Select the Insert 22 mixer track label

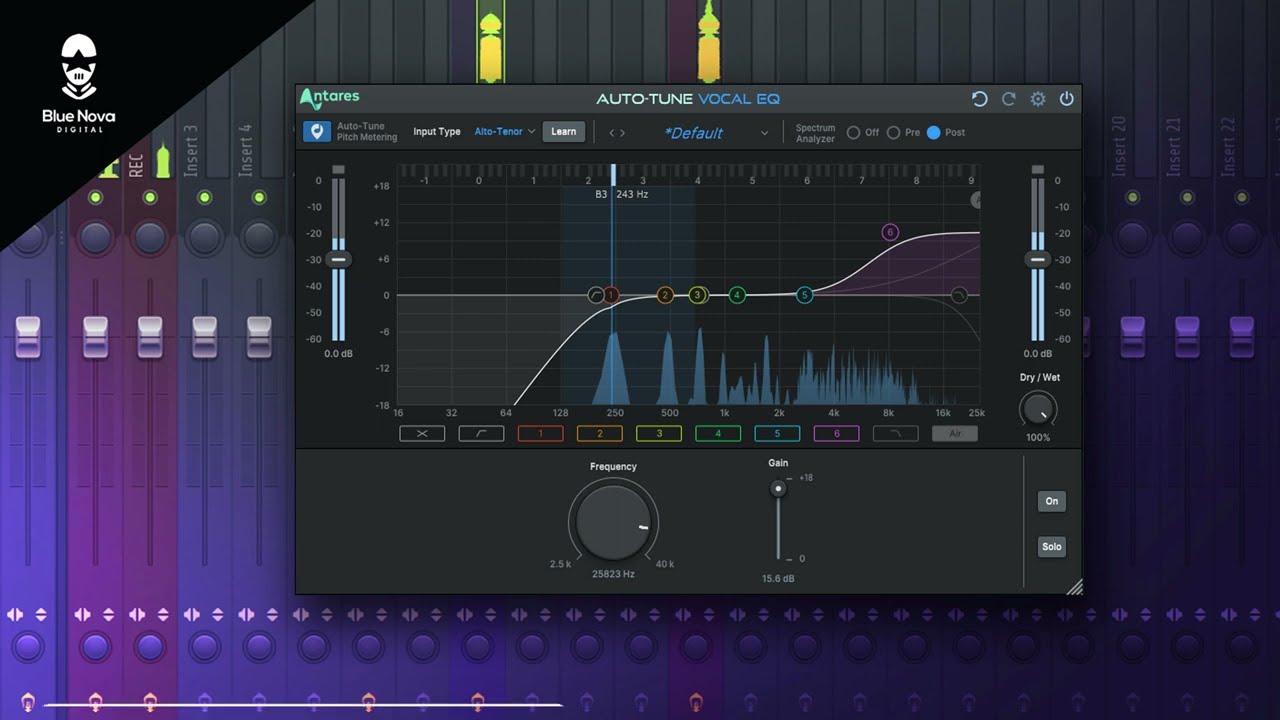pos(1229,147)
